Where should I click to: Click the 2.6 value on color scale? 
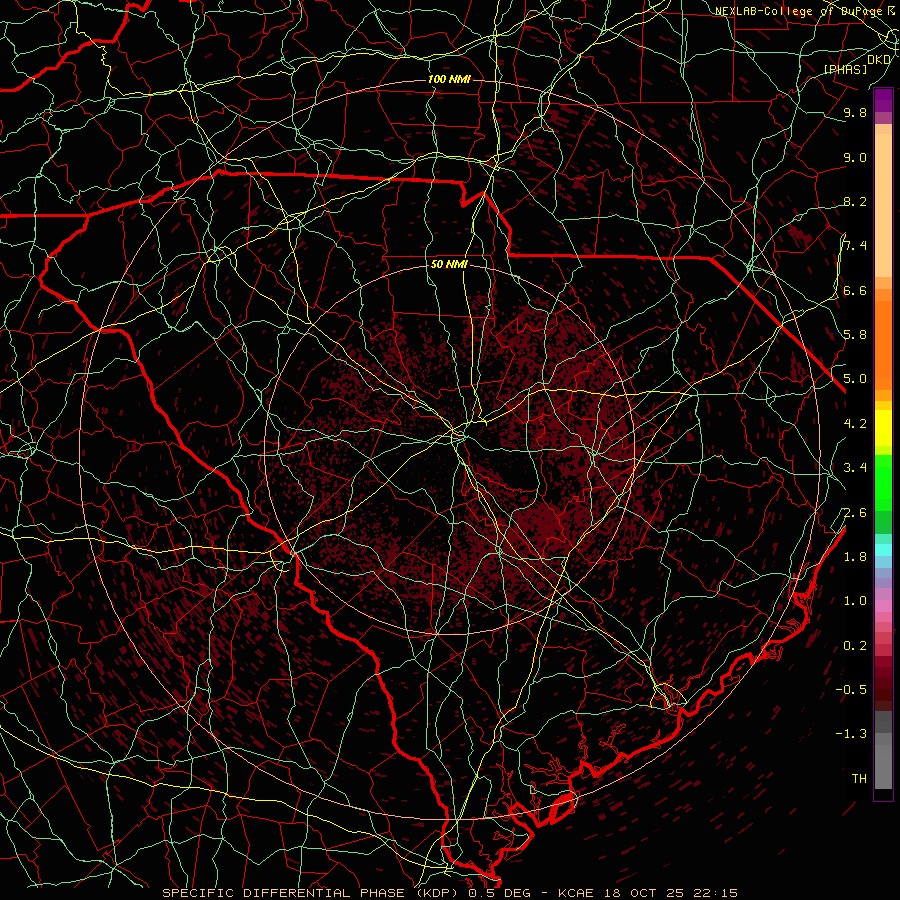click(855, 513)
